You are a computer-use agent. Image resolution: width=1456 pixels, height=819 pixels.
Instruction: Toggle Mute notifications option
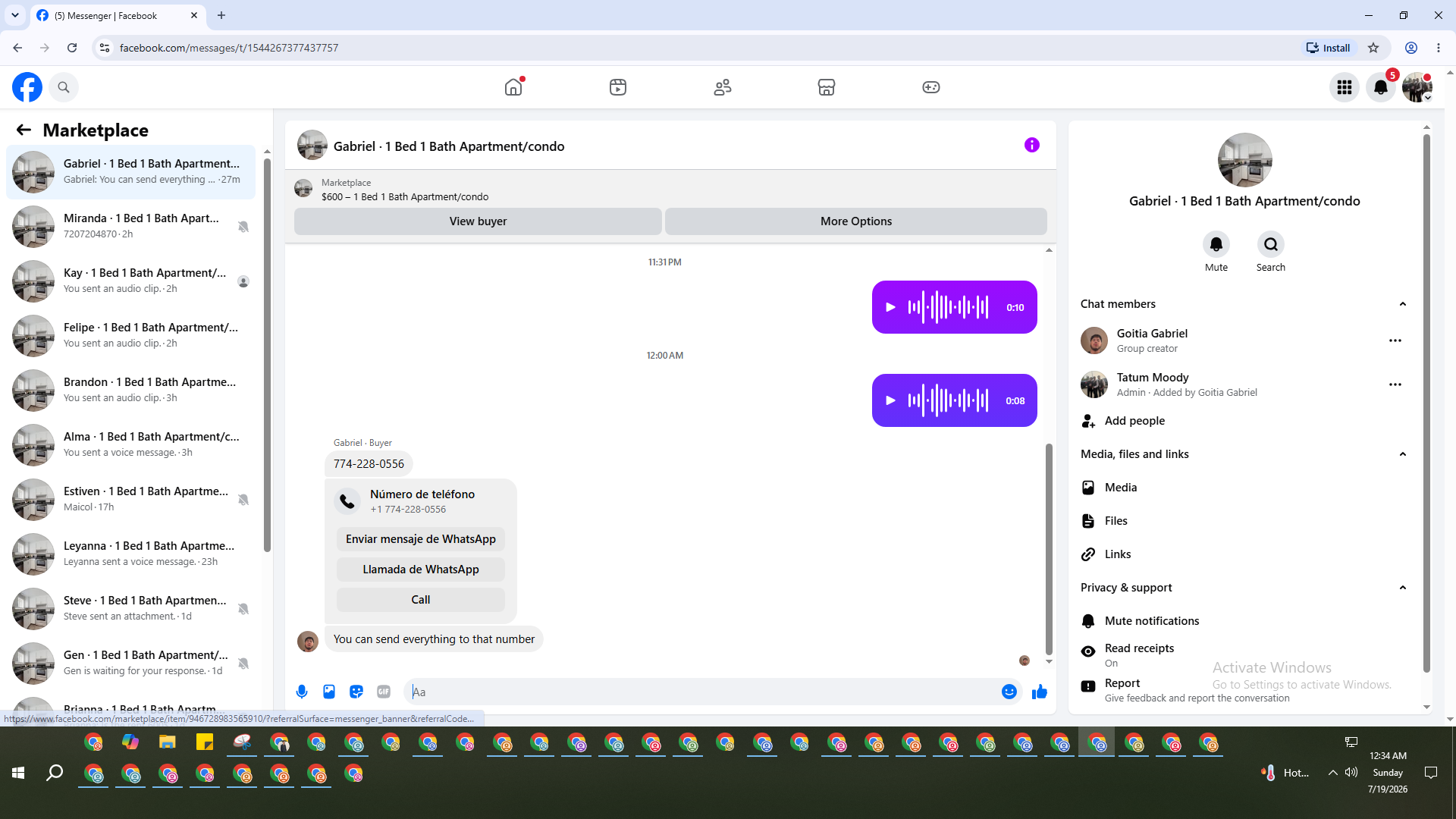[x=1244, y=621]
